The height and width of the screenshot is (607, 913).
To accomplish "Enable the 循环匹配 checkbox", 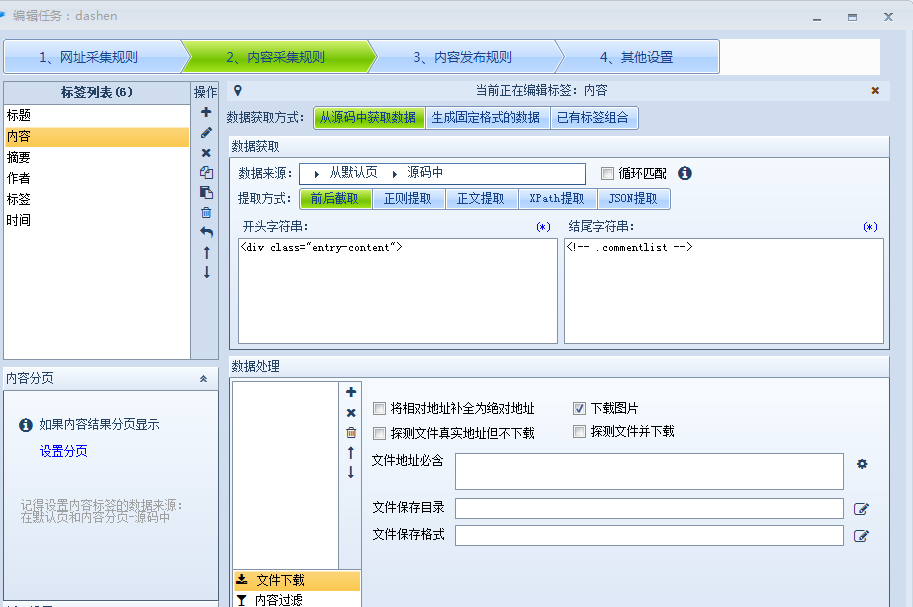I will point(608,173).
